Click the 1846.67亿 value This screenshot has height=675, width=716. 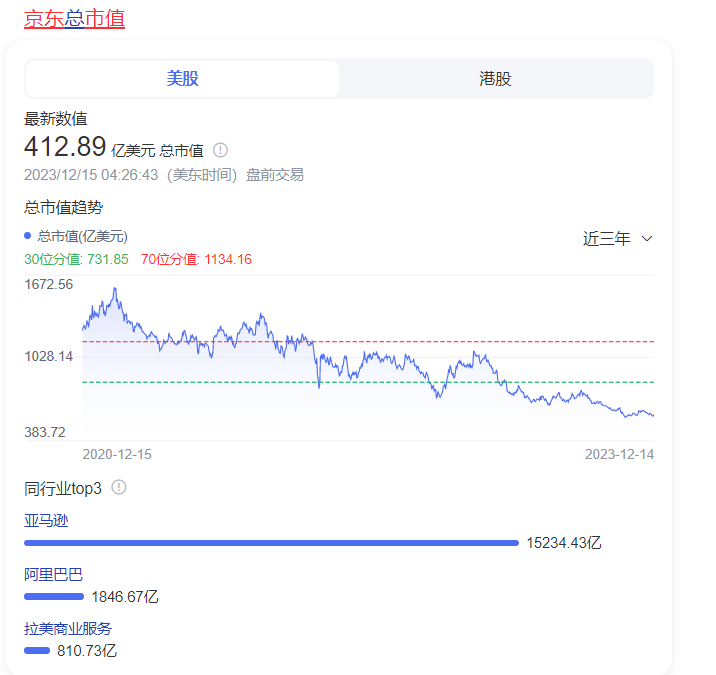(125, 596)
